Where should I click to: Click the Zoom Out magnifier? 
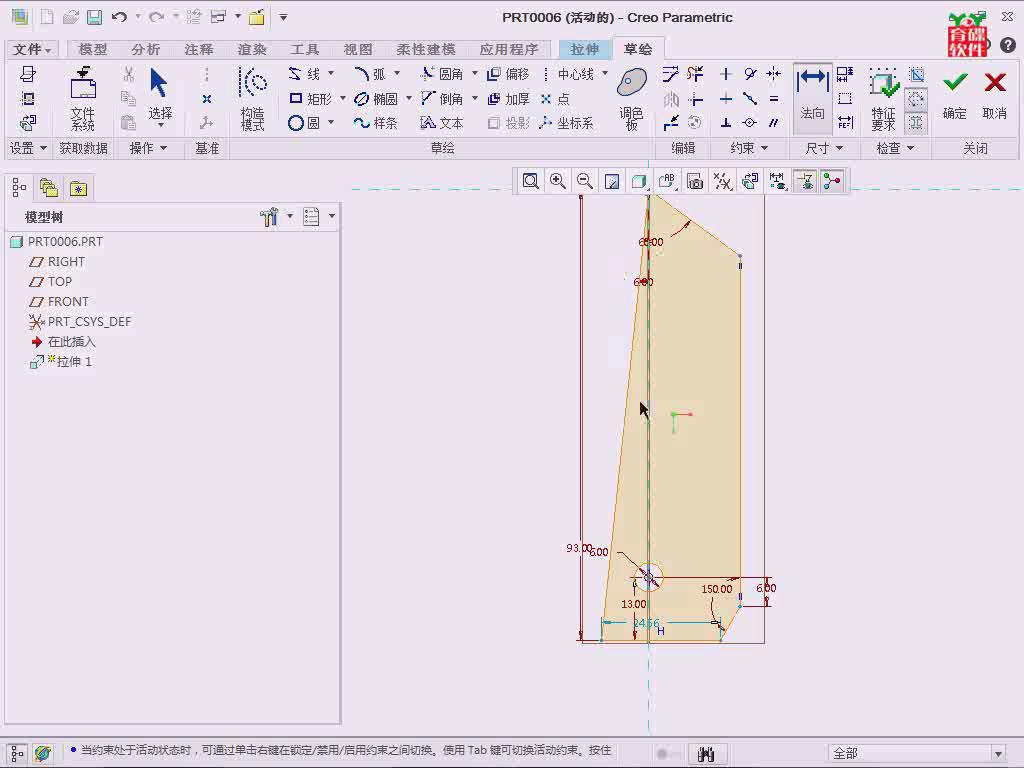pyautogui.click(x=585, y=181)
